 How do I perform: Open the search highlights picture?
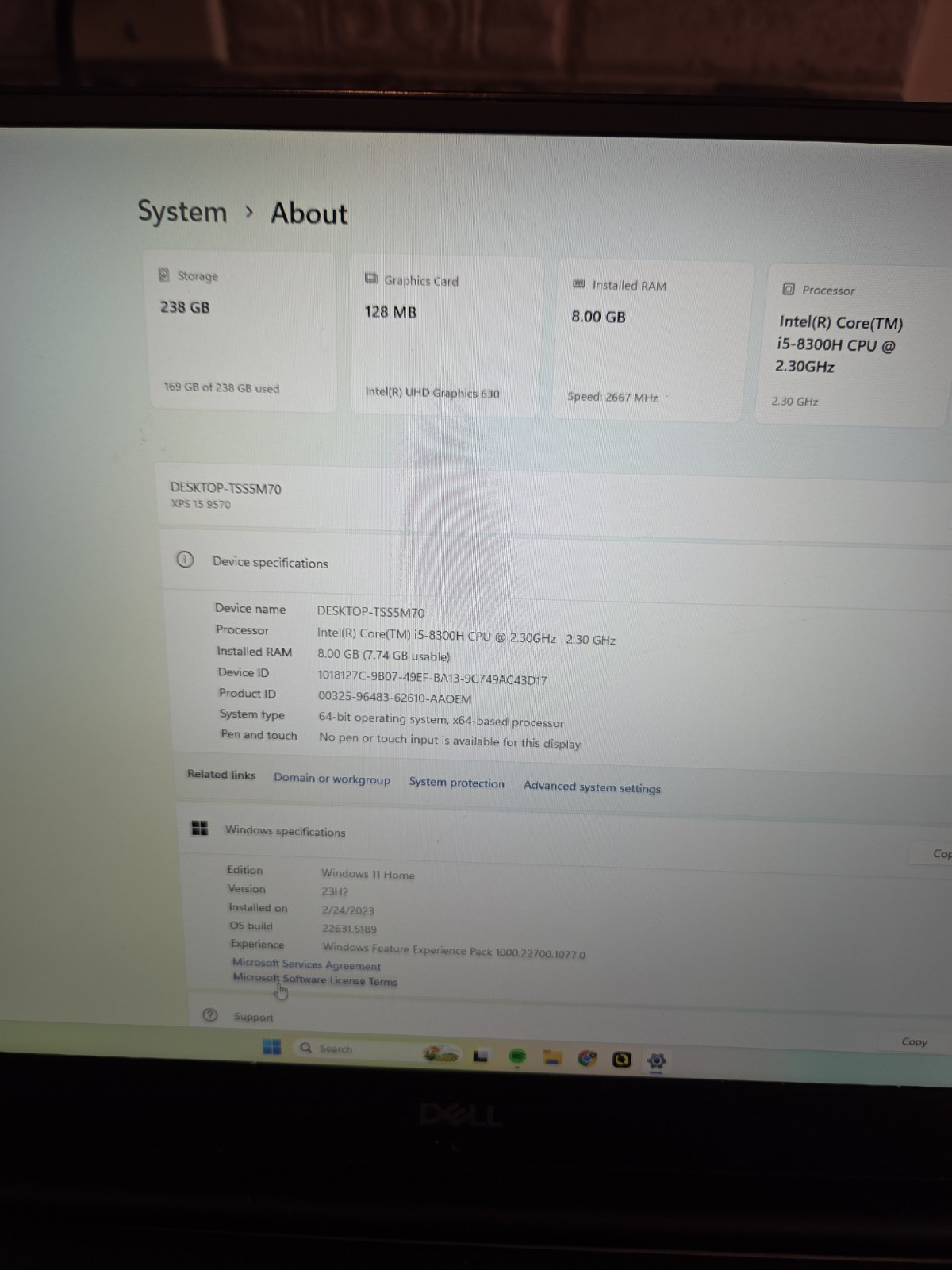(x=441, y=1054)
